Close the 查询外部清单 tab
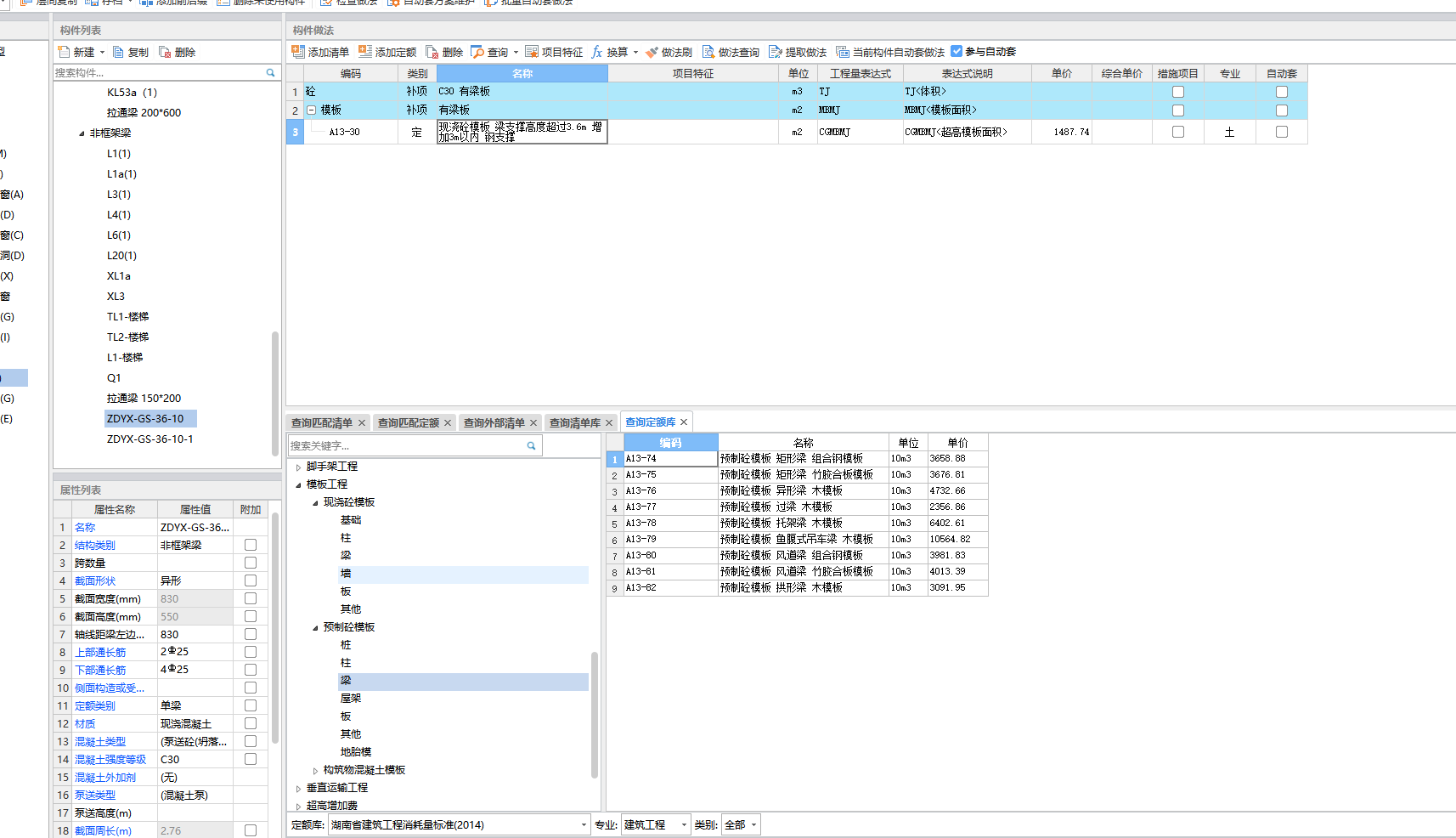Viewport: 1456px width, 838px height. (x=533, y=422)
